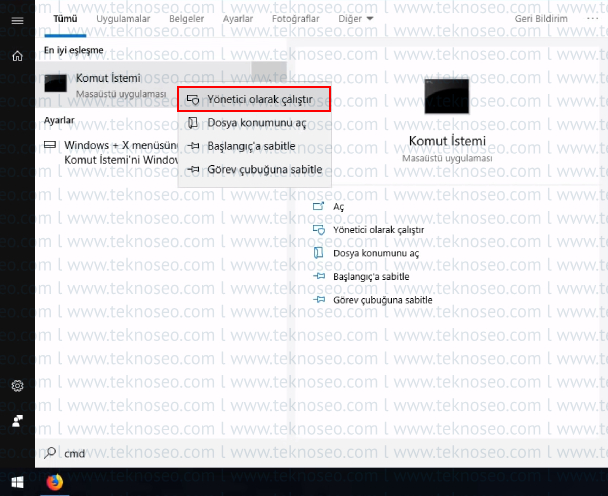The image size is (608, 496).
Task: Select the Tümü tab
Action: pos(65,19)
